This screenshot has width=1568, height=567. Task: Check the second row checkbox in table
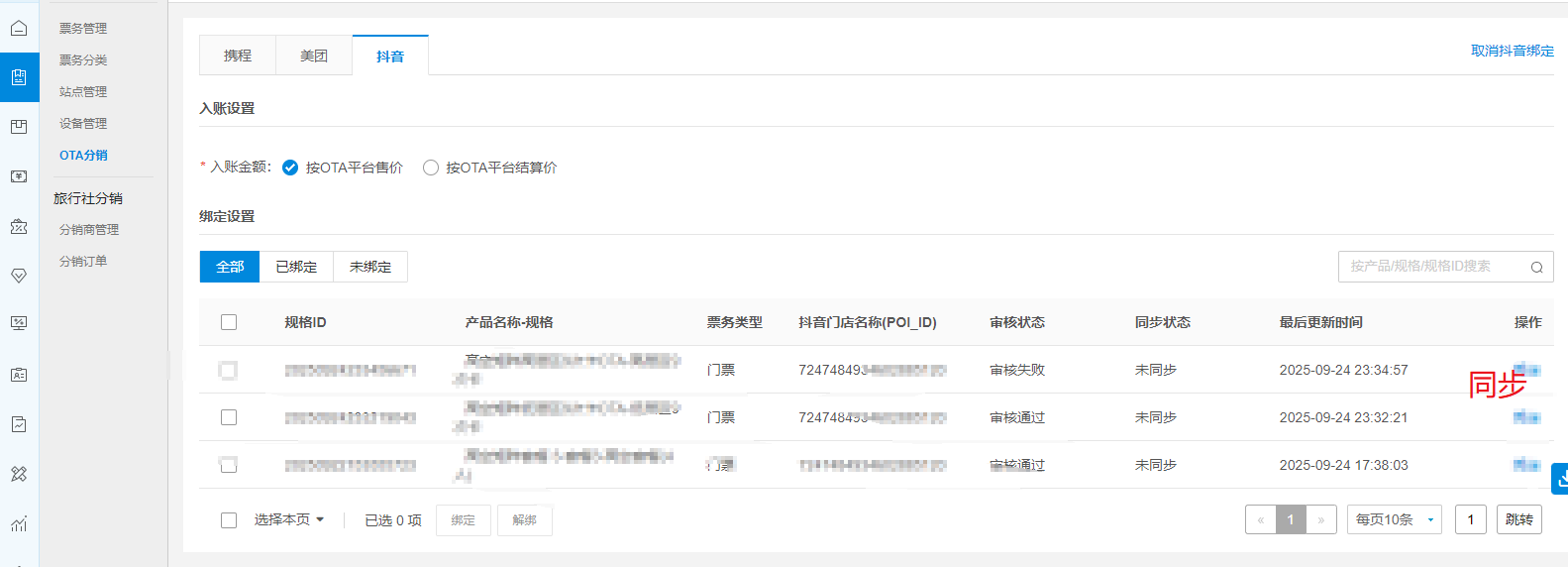(x=229, y=417)
